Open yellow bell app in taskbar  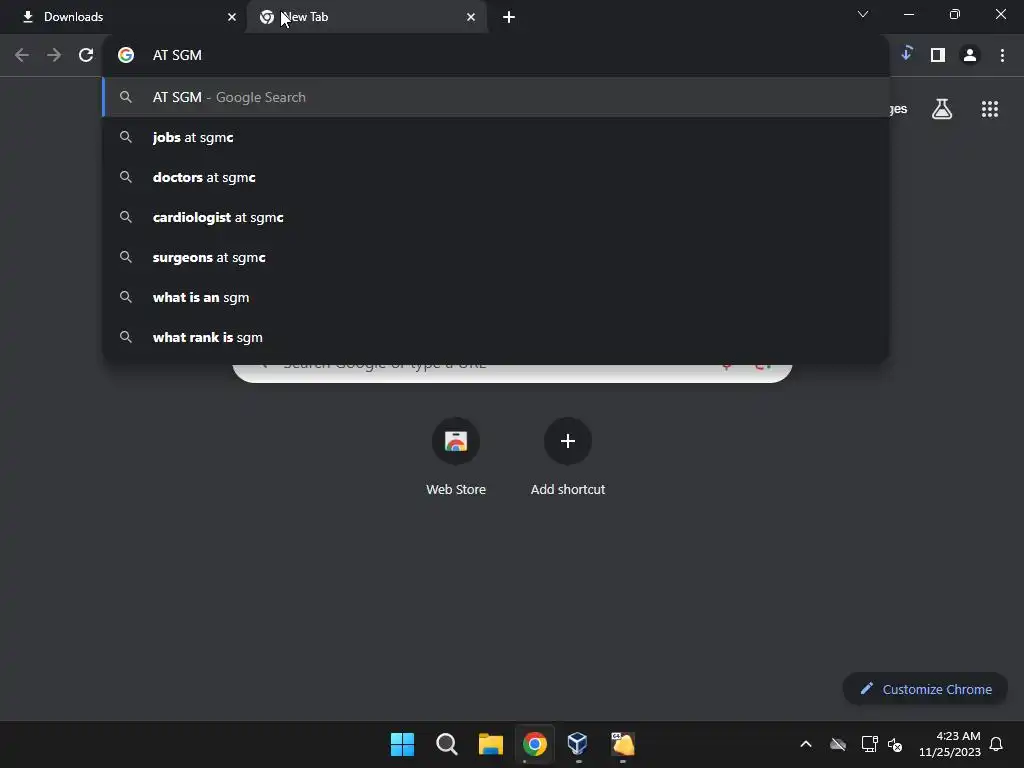point(622,744)
